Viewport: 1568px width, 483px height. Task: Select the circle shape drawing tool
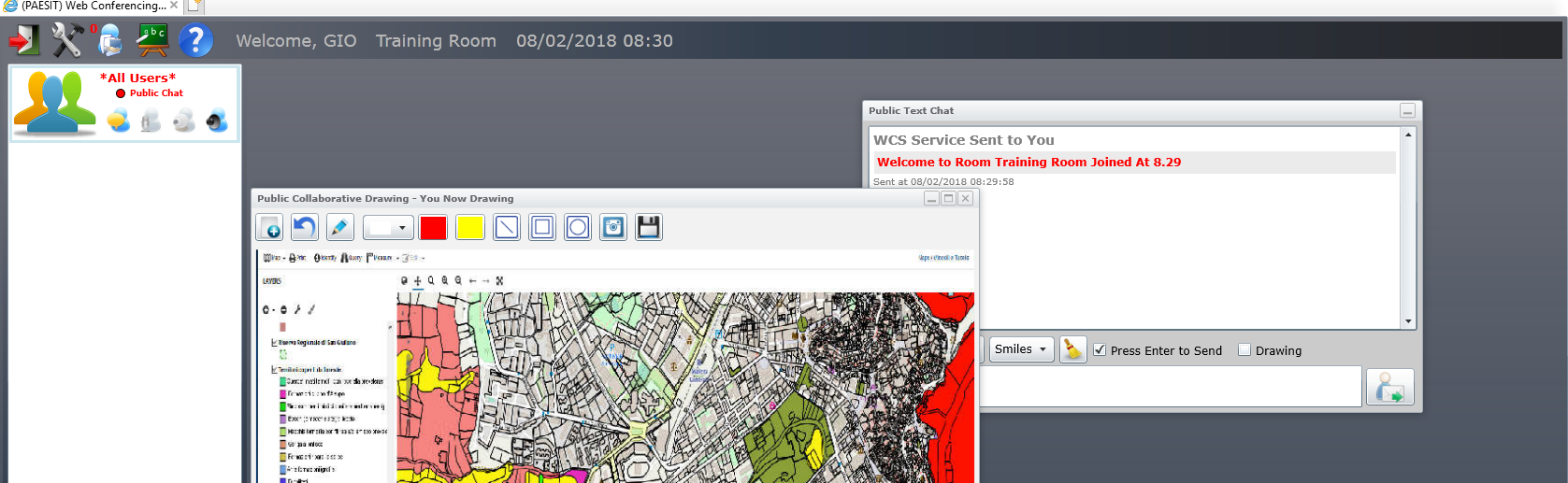coord(578,227)
